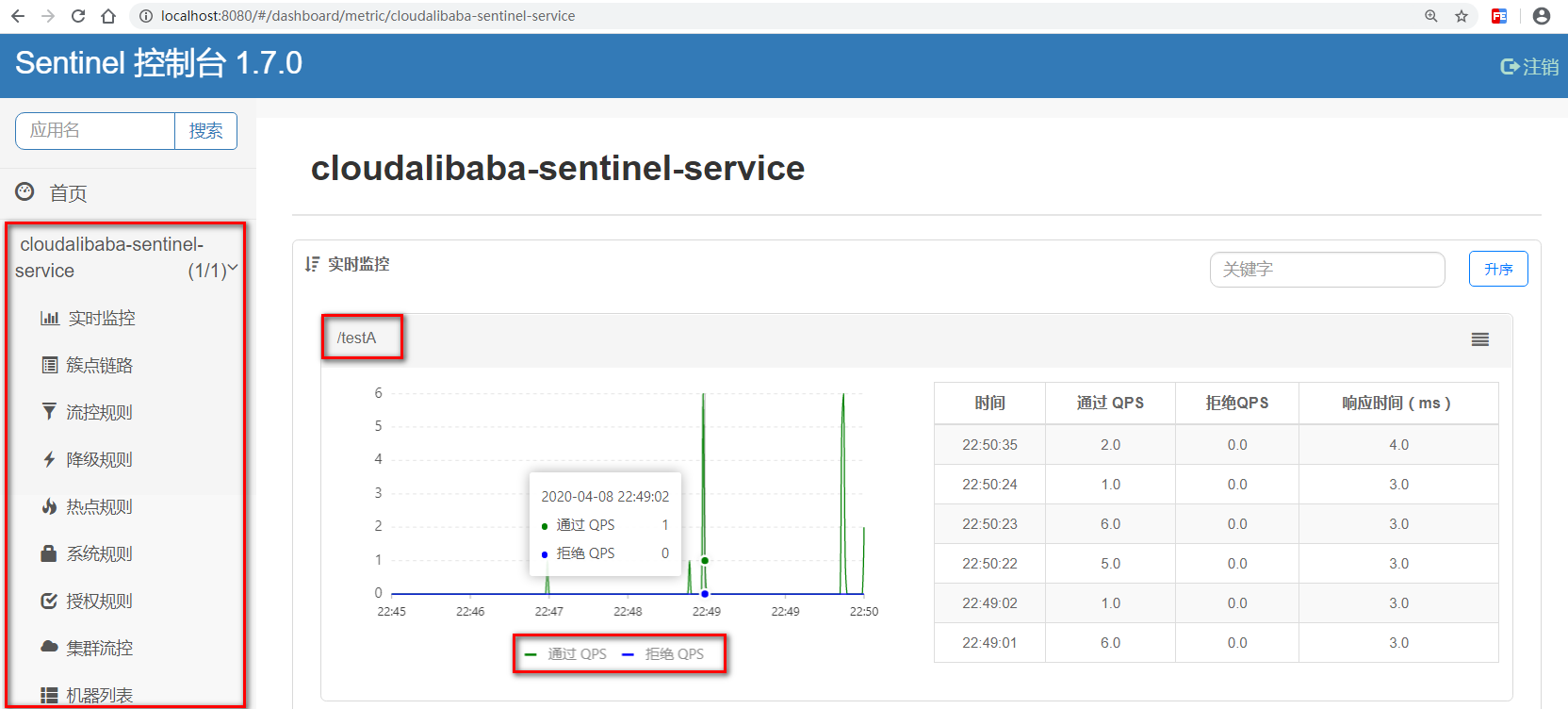1568x709 pixels.
Task: Focus the 应用名 search field
Action: (x=95, y=131)
